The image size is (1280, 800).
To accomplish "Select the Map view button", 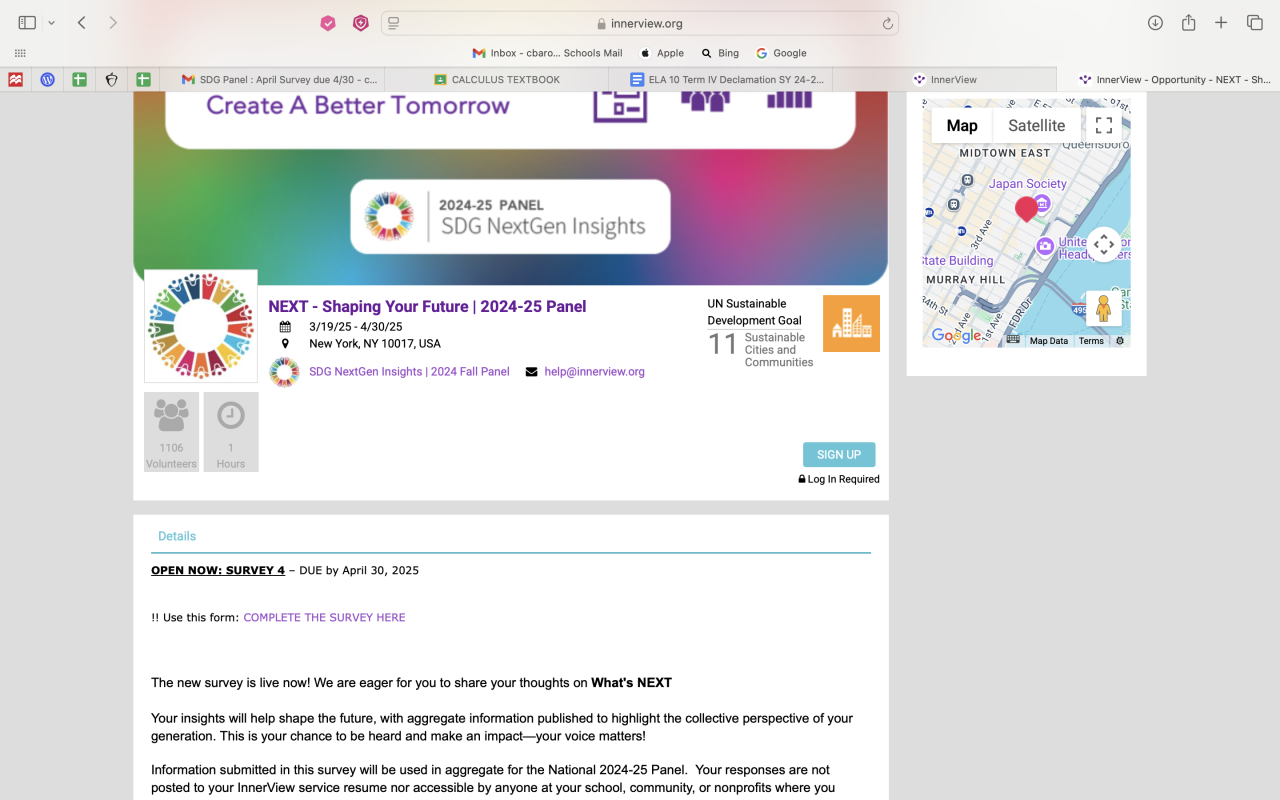I will pos(962,126).
